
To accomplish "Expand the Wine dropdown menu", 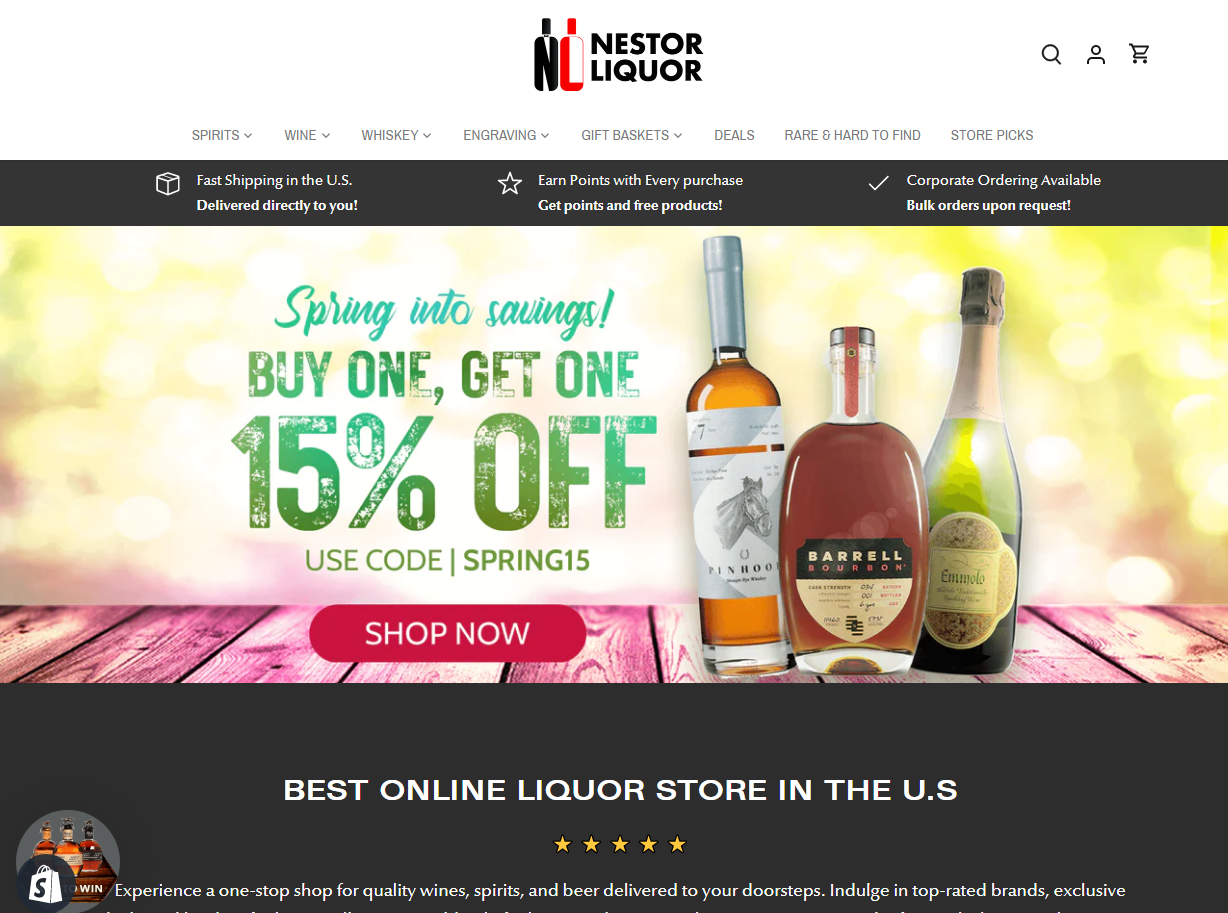I will 307,135.
